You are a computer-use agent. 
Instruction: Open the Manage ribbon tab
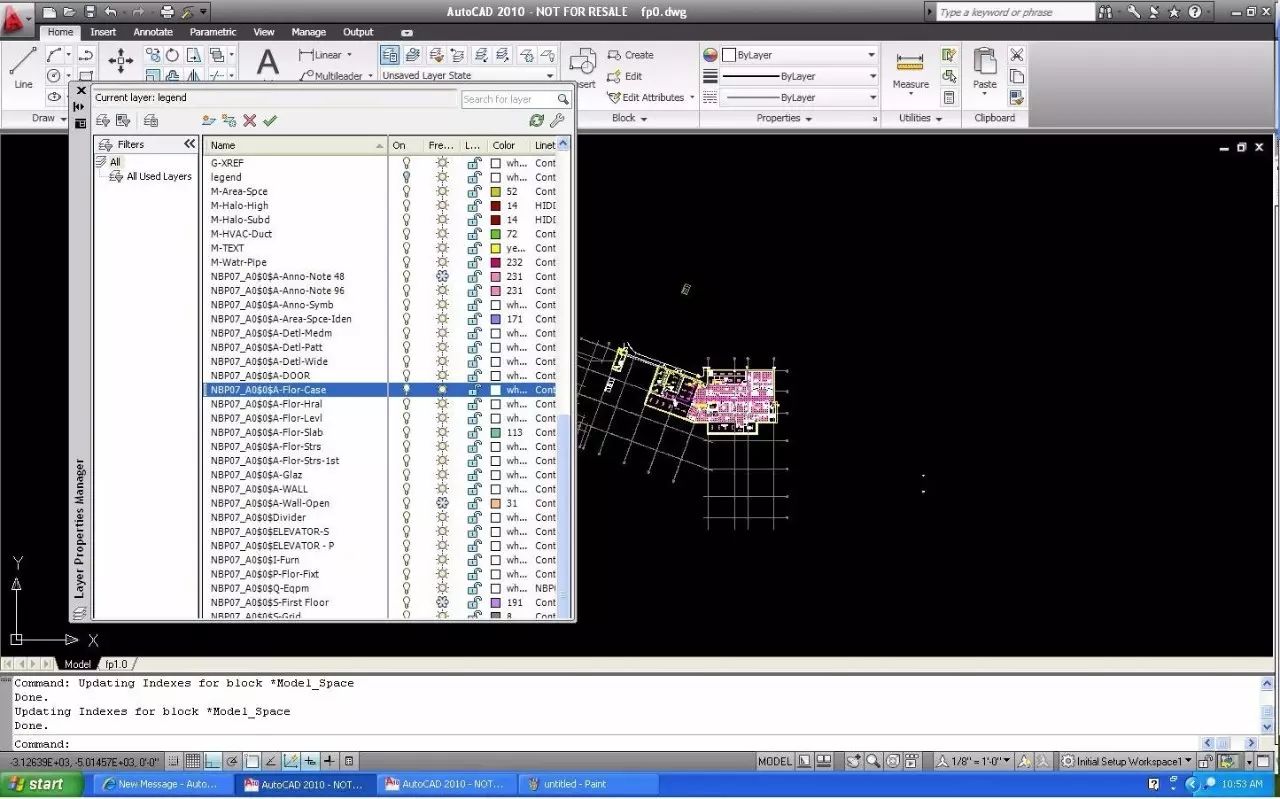click(309, 32)
